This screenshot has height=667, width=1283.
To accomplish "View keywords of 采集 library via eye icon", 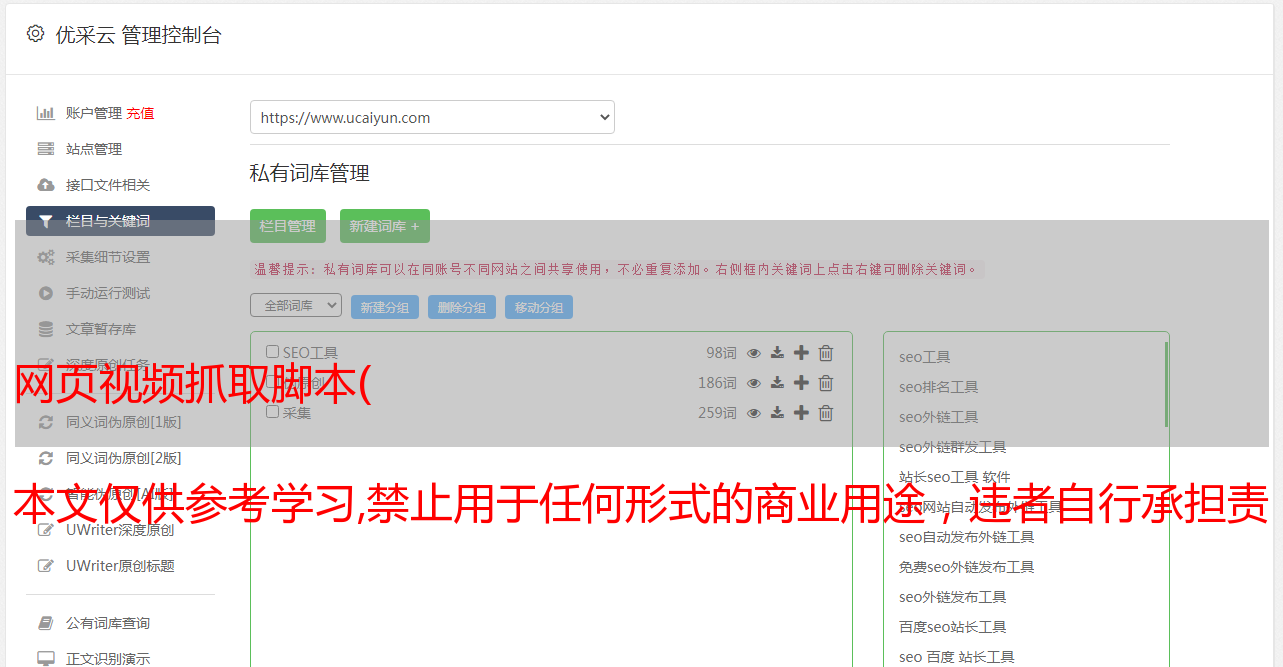I will tap(754, 413).
